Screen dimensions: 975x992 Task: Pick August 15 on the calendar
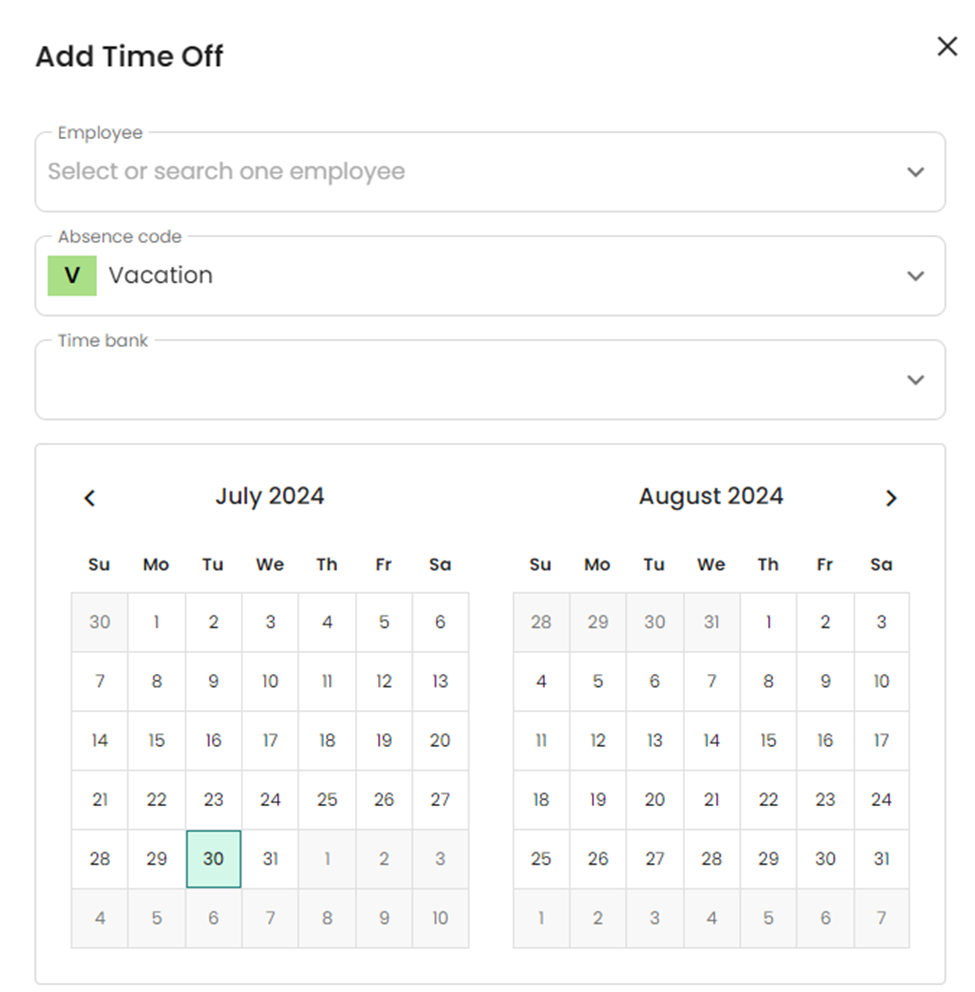pyautogui.click(x=768, y=741)
